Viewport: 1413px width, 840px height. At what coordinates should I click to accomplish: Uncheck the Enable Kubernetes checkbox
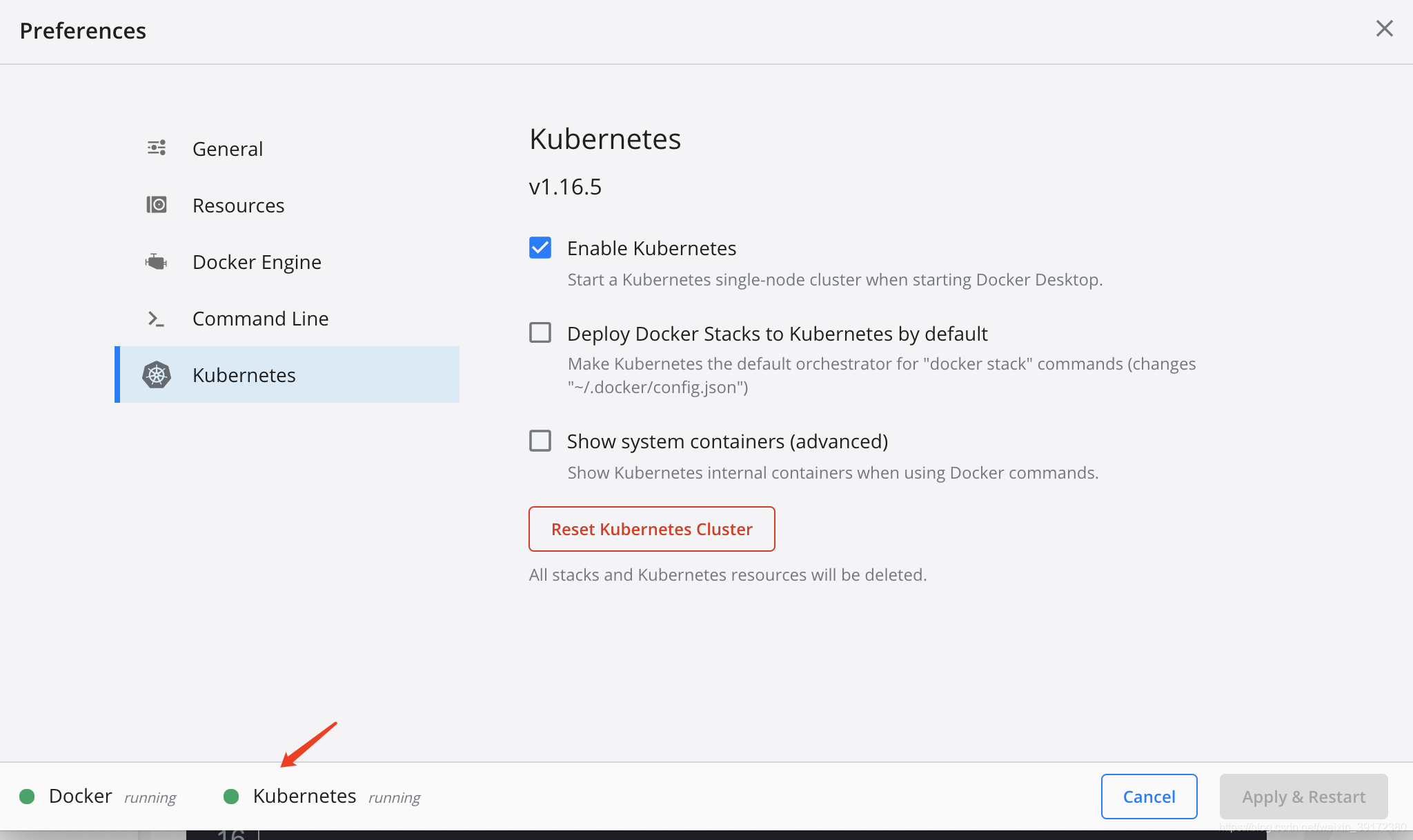tap(540, 248)
